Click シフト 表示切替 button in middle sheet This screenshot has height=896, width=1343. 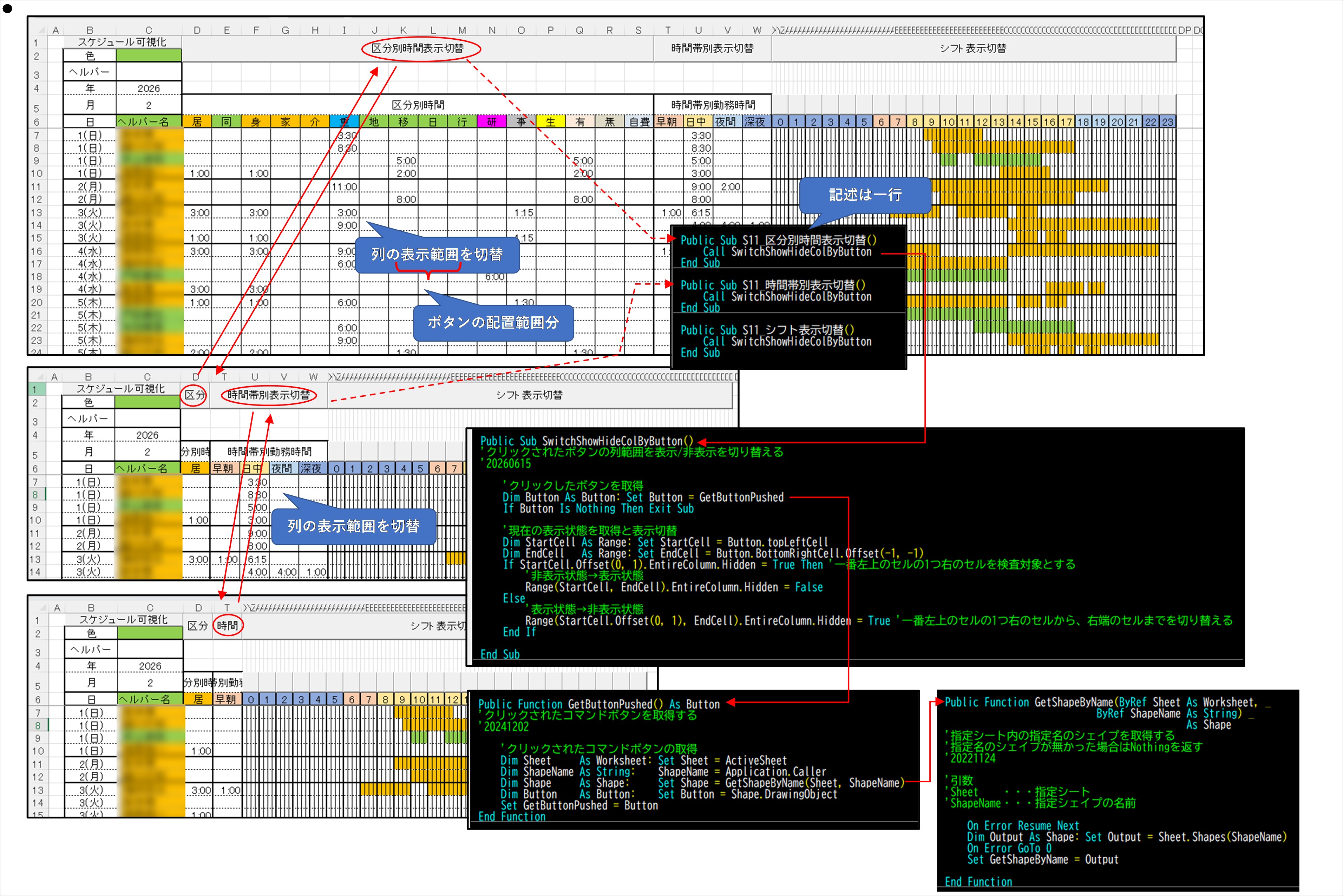click(530, 395)
